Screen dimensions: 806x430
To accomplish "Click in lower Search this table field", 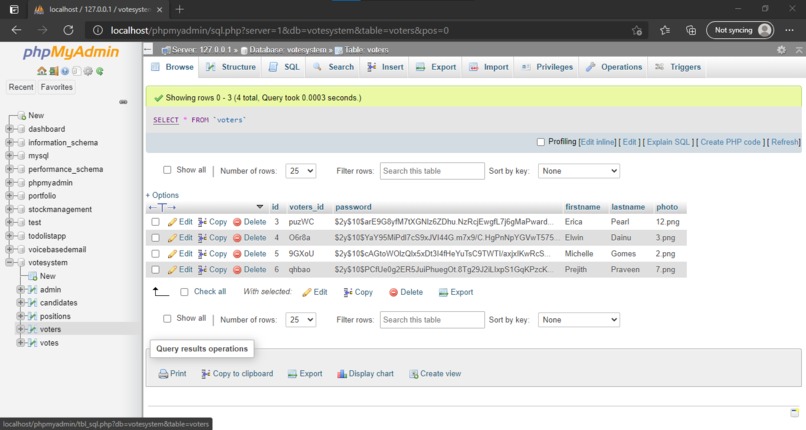I will point(432,320).
